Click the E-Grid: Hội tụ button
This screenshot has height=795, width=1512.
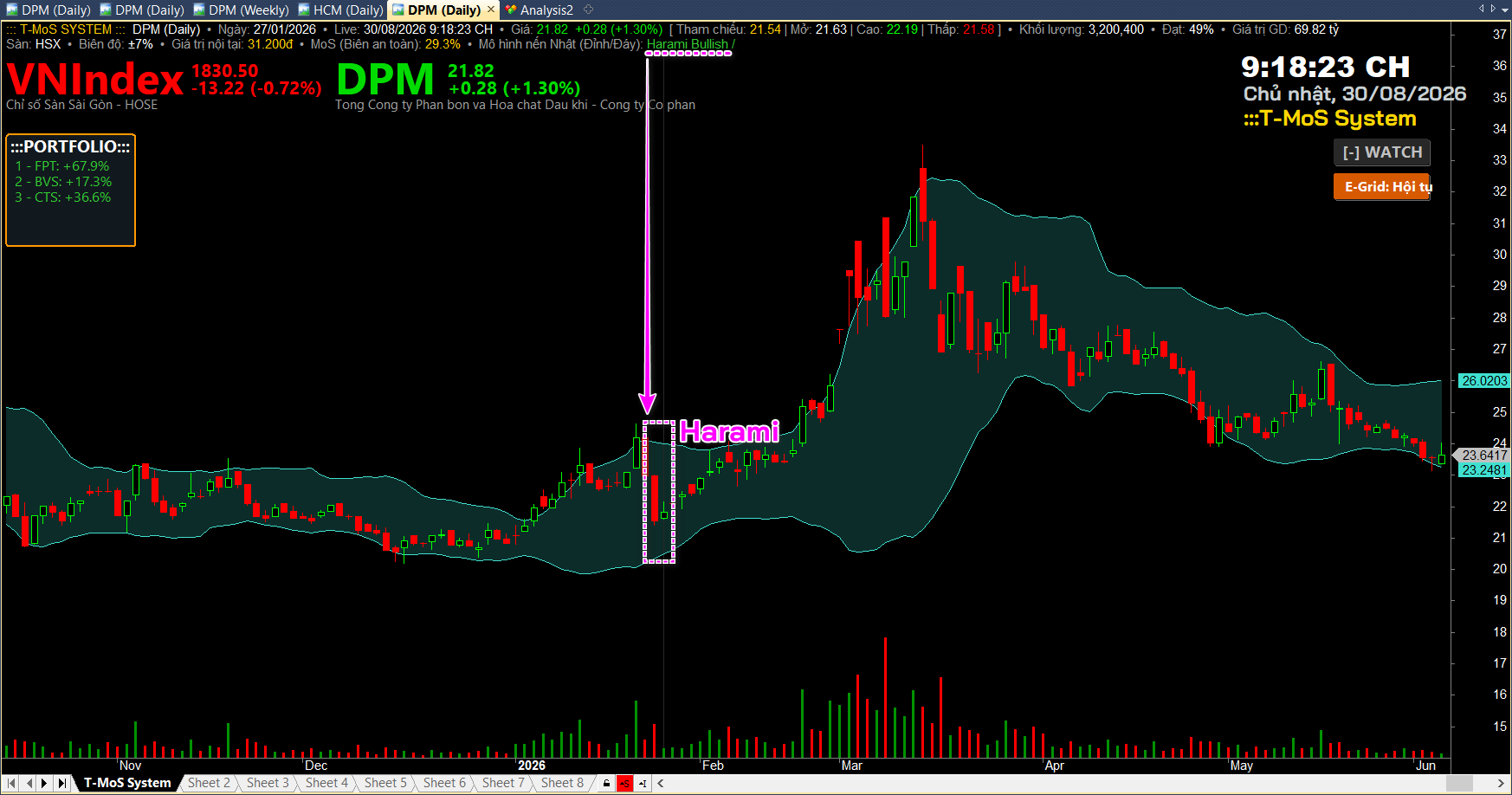(x=1382, y=187)
